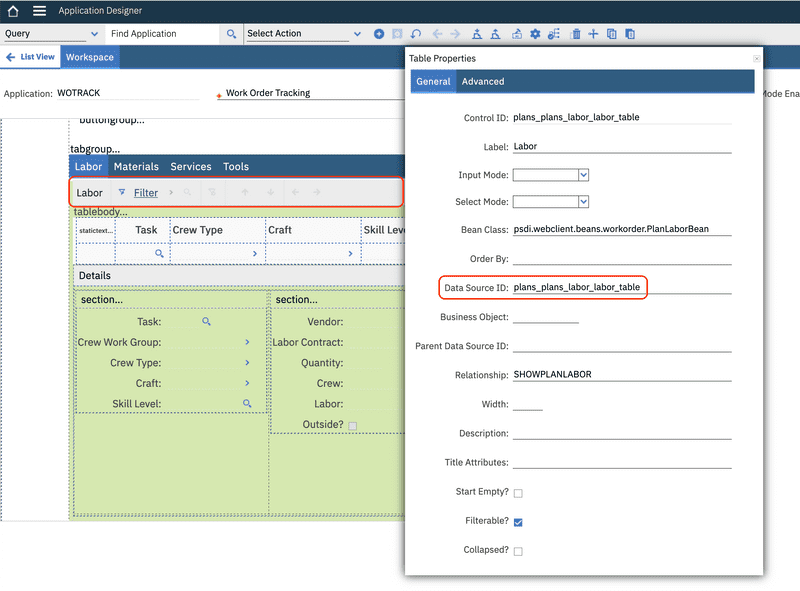Uncheck the Filterable checkbox

coord(518,522)
